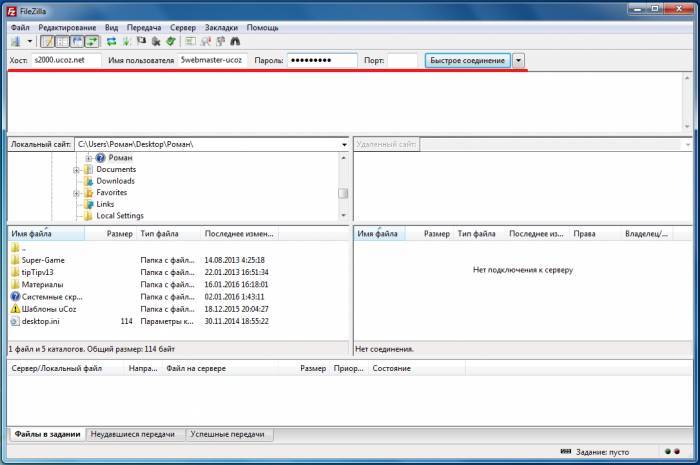Click remote Владелец column header
This screenshot has width=700, height=465.
(647, 234)
